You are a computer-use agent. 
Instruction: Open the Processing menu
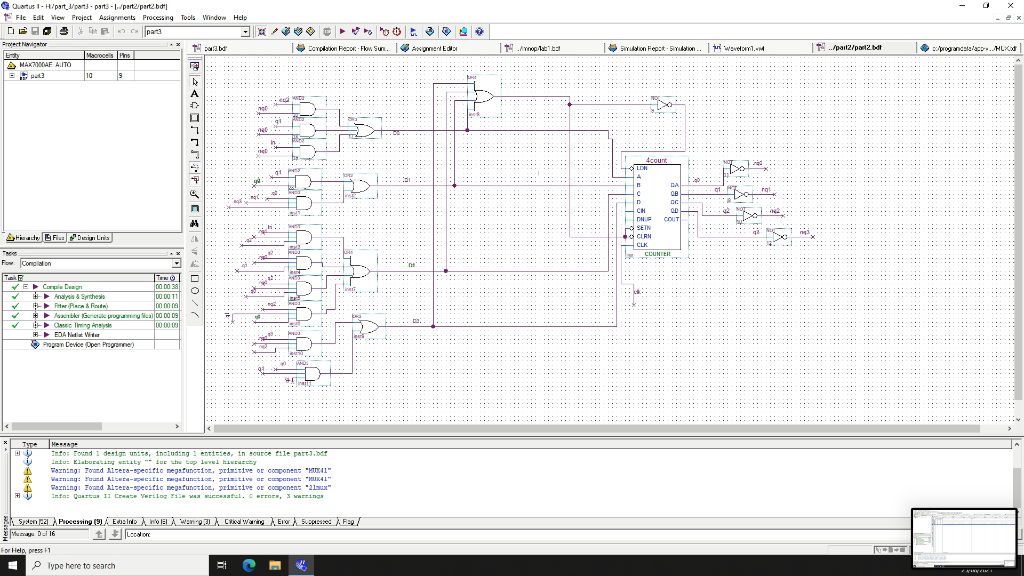pyautogui.click(x=158, y=18)
